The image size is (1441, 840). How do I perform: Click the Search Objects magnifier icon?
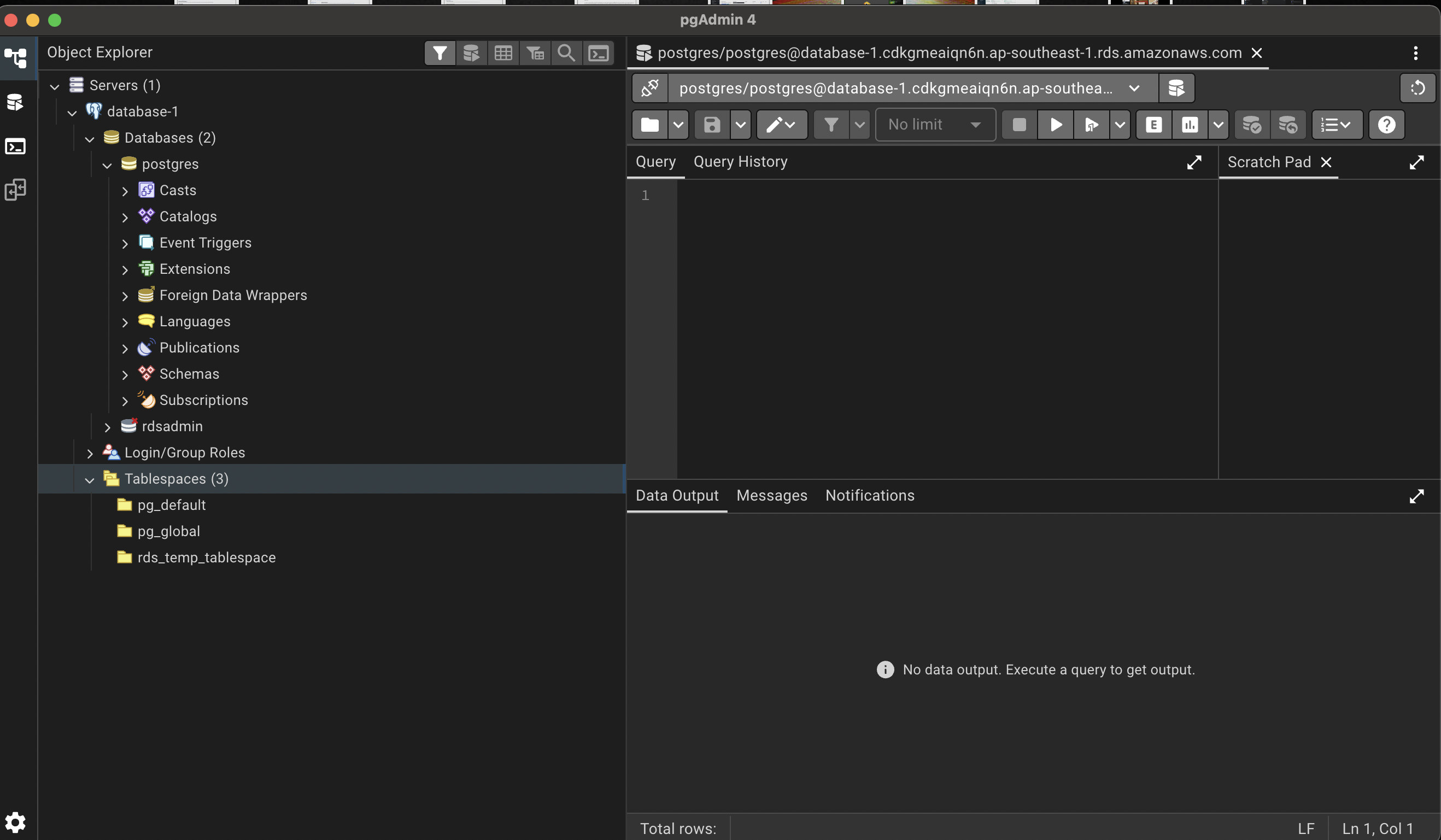tap(566, 53)
